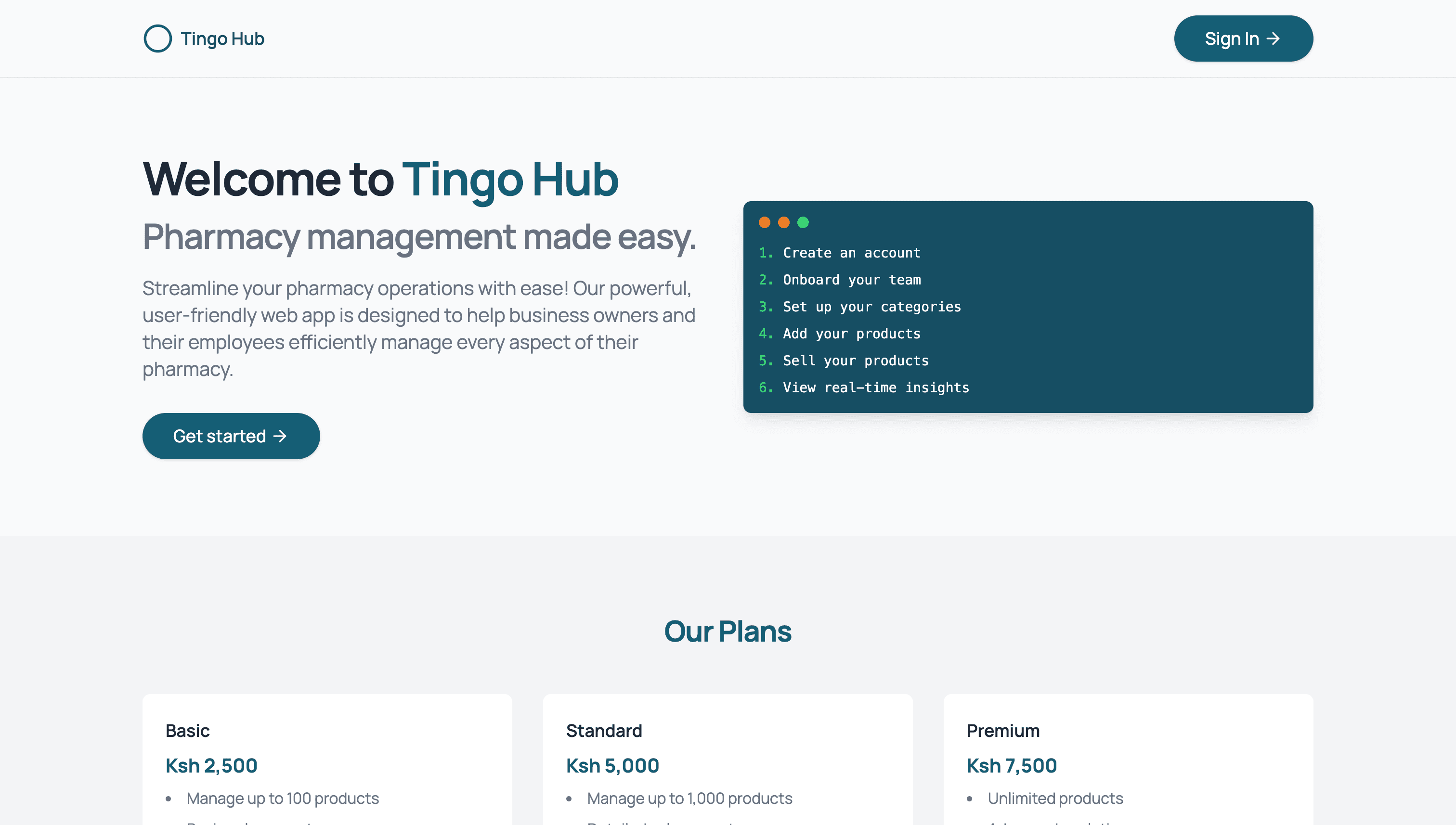Screen dimensions: 1456x825
Task: Click the Our Plans heading
Action: [x=728, y=631]
